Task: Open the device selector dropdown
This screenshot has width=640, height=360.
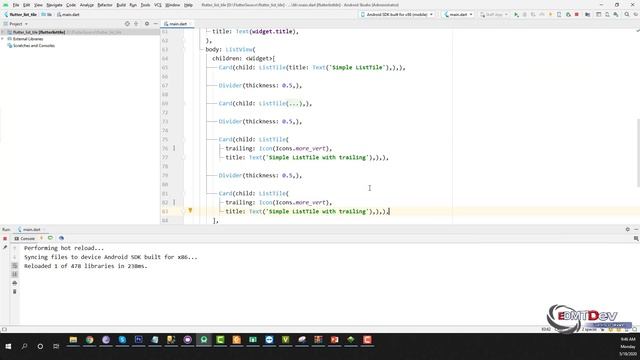Action: click(397, 14)
